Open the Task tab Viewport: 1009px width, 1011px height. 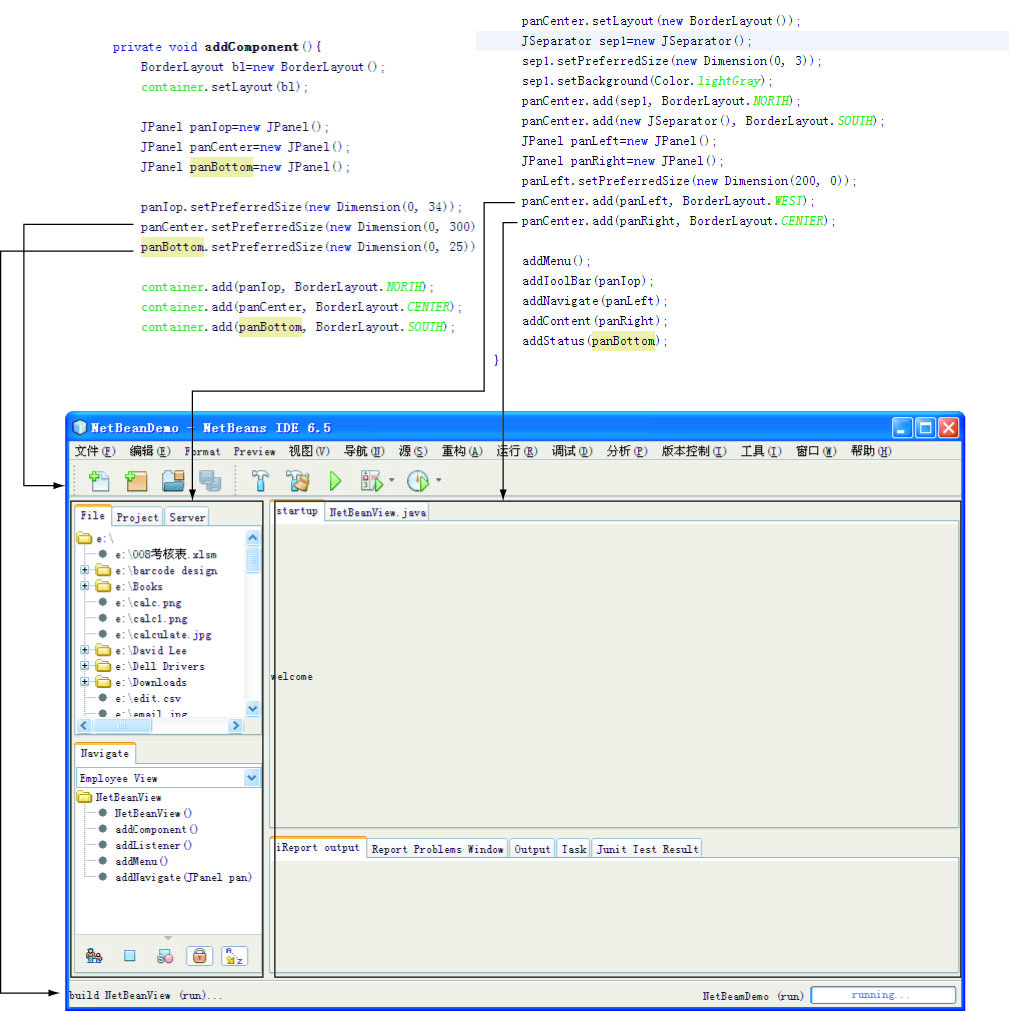pyautogui.click(x=574, y=849)
